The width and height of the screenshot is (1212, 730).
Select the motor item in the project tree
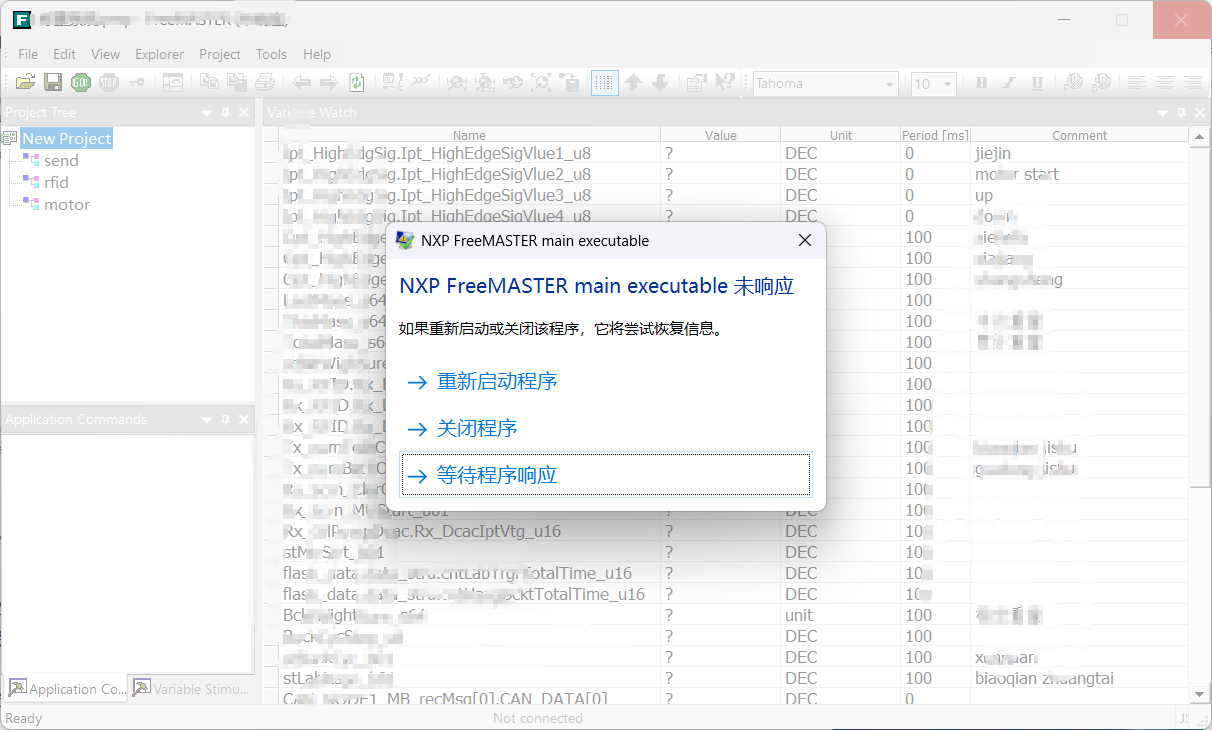tap(67, 204)
